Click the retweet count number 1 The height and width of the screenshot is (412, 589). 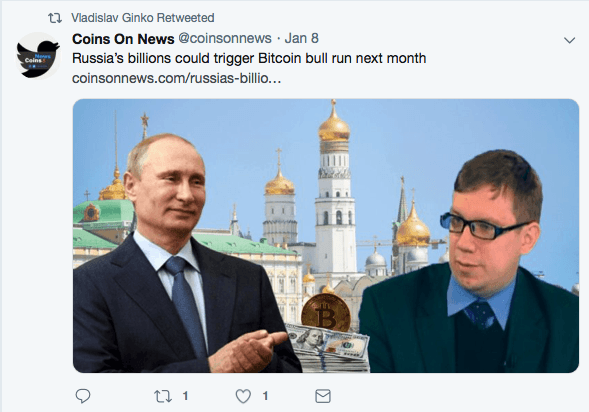185,396
